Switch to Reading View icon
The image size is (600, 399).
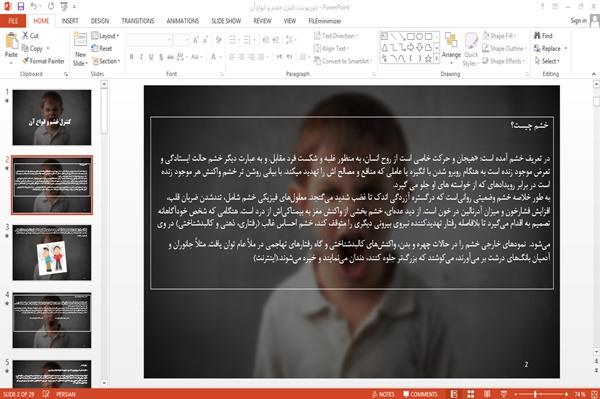pos(487,394)
